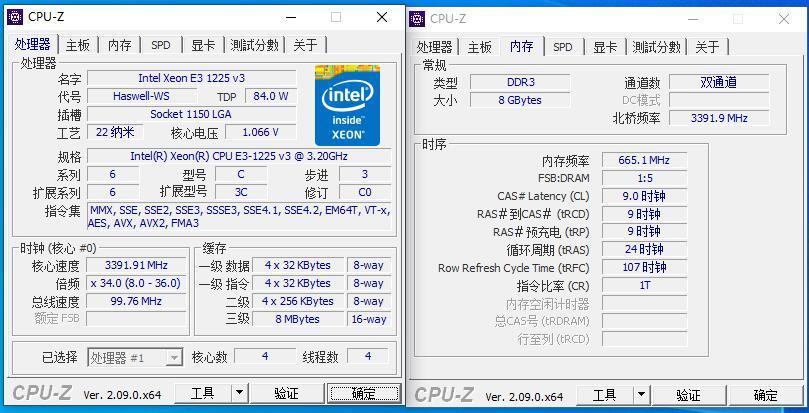Click the 确定 button in right window
This screenshot has height=413, width=809.
pos(766,395)
